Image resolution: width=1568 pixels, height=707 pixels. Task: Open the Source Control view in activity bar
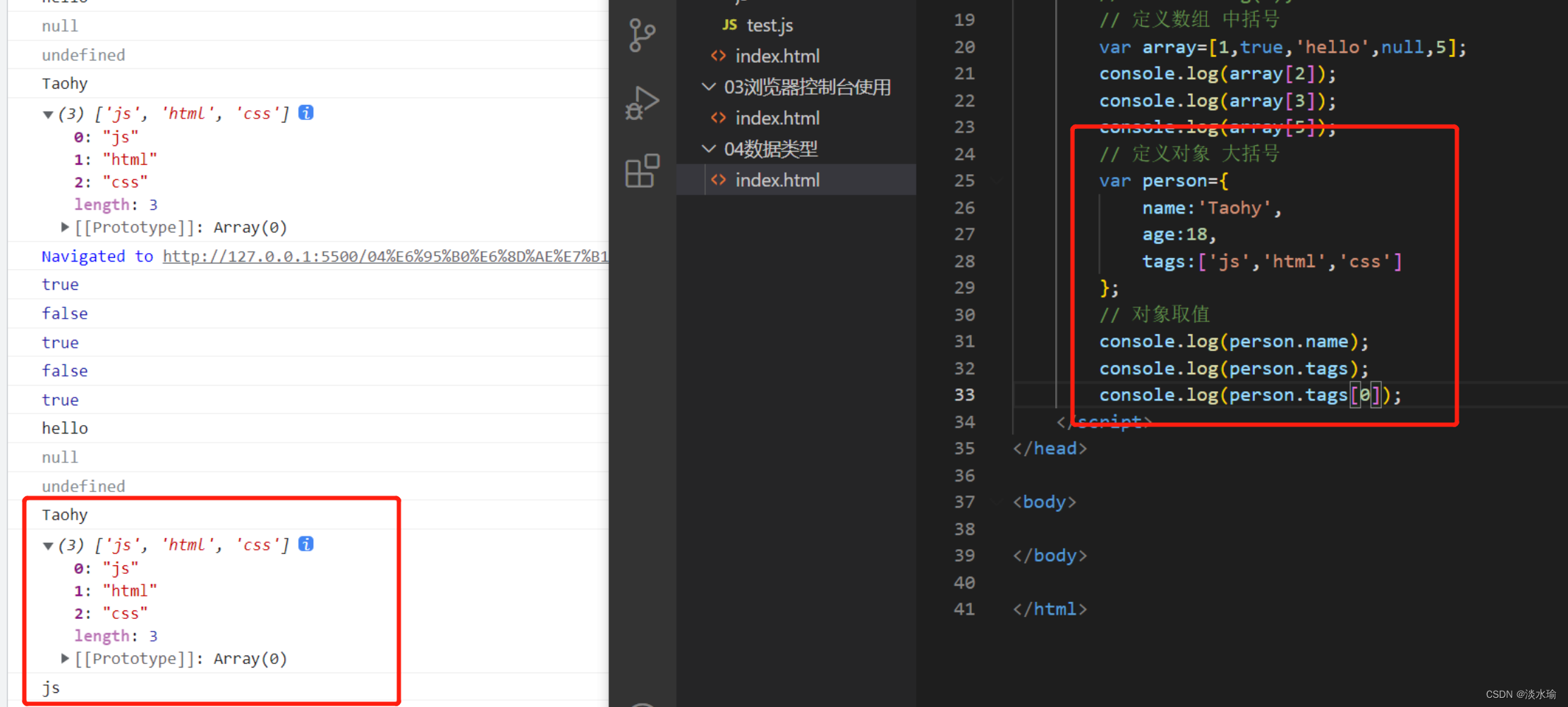642,35
